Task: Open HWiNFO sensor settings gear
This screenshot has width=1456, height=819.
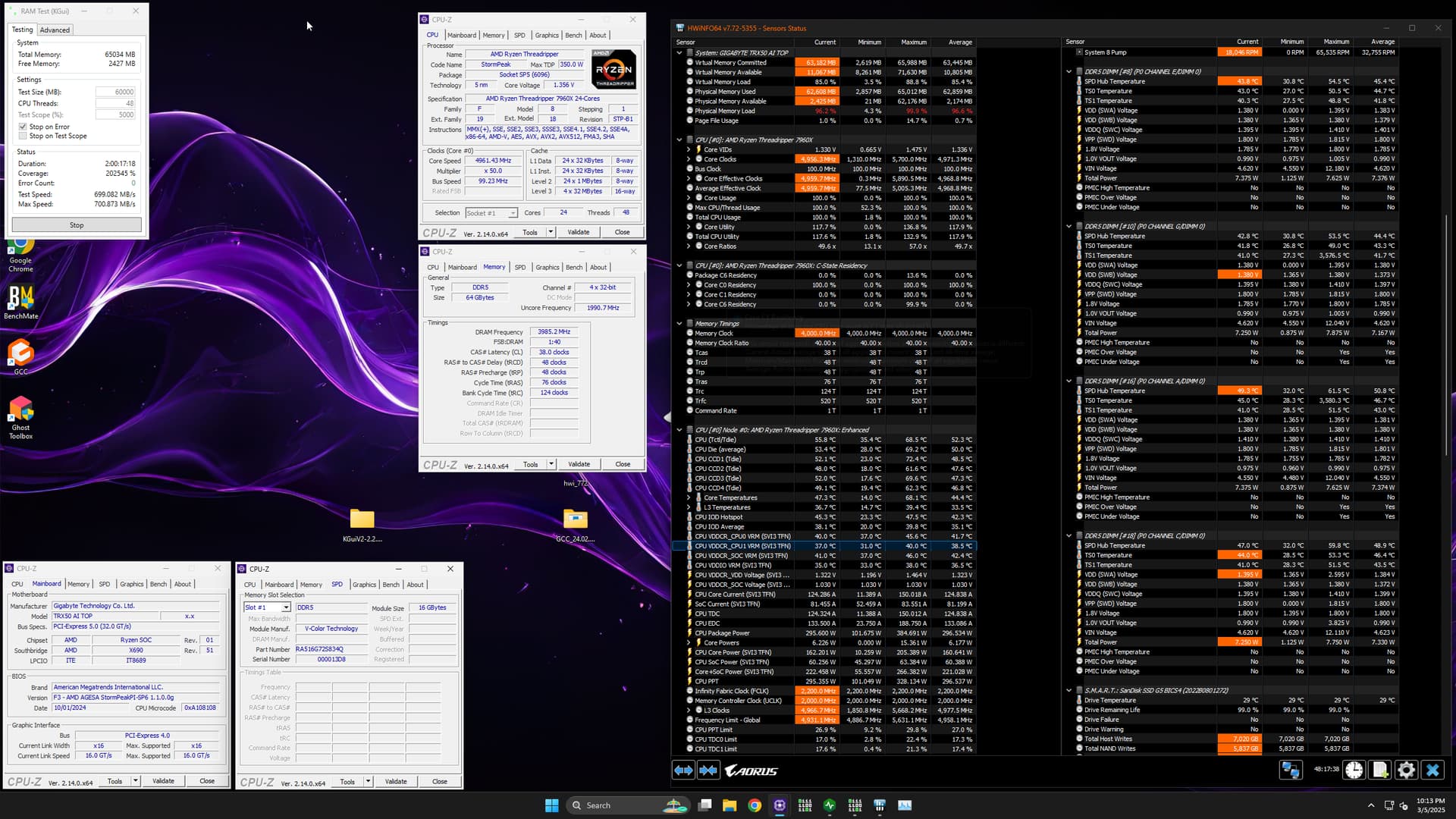Action: pos(1406,770)
